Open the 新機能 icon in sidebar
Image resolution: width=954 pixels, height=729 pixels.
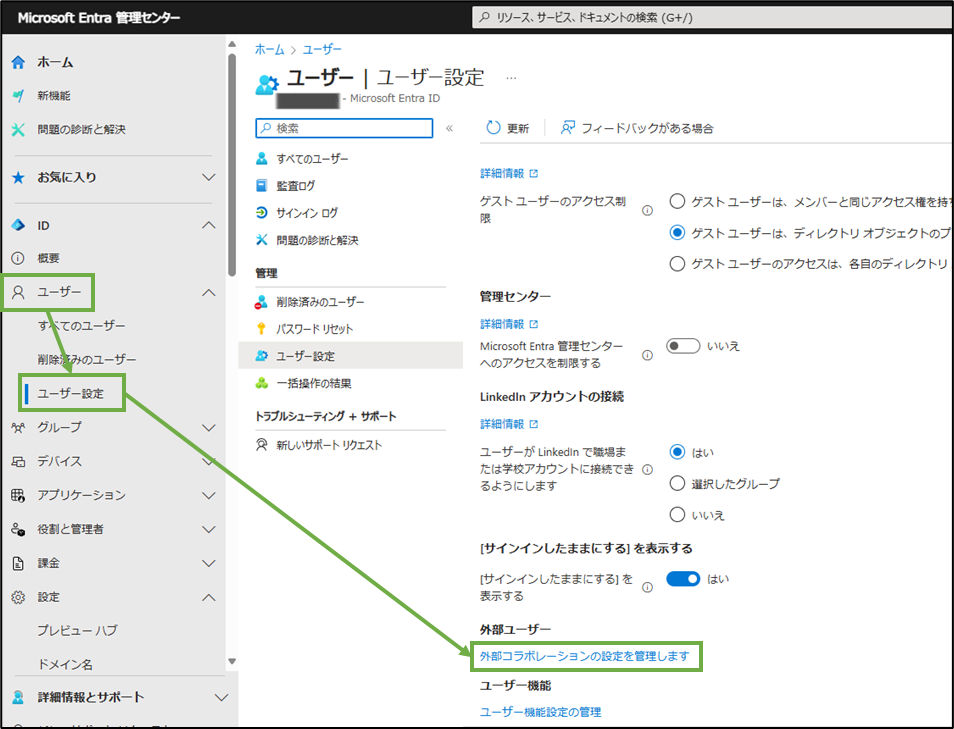pyautogui.click(x=18, y=96)
